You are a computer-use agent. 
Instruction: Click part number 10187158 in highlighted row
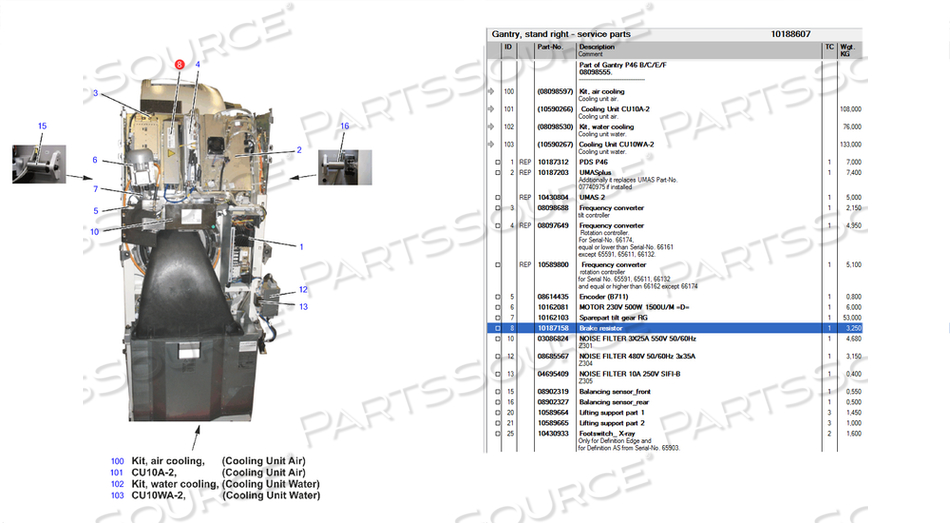553,328
